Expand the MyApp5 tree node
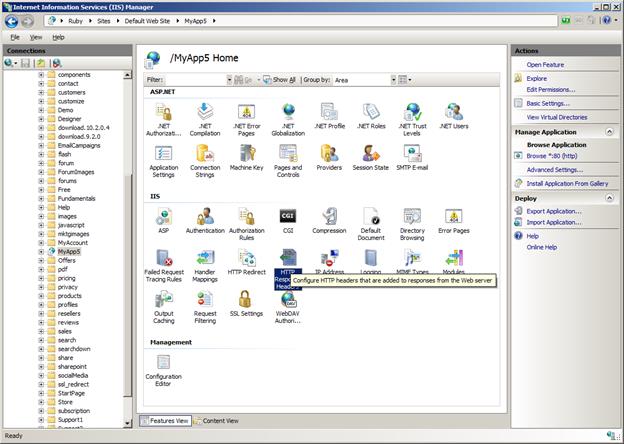The width and height of the screenshot is (624, 444). (x=41, y=251)
